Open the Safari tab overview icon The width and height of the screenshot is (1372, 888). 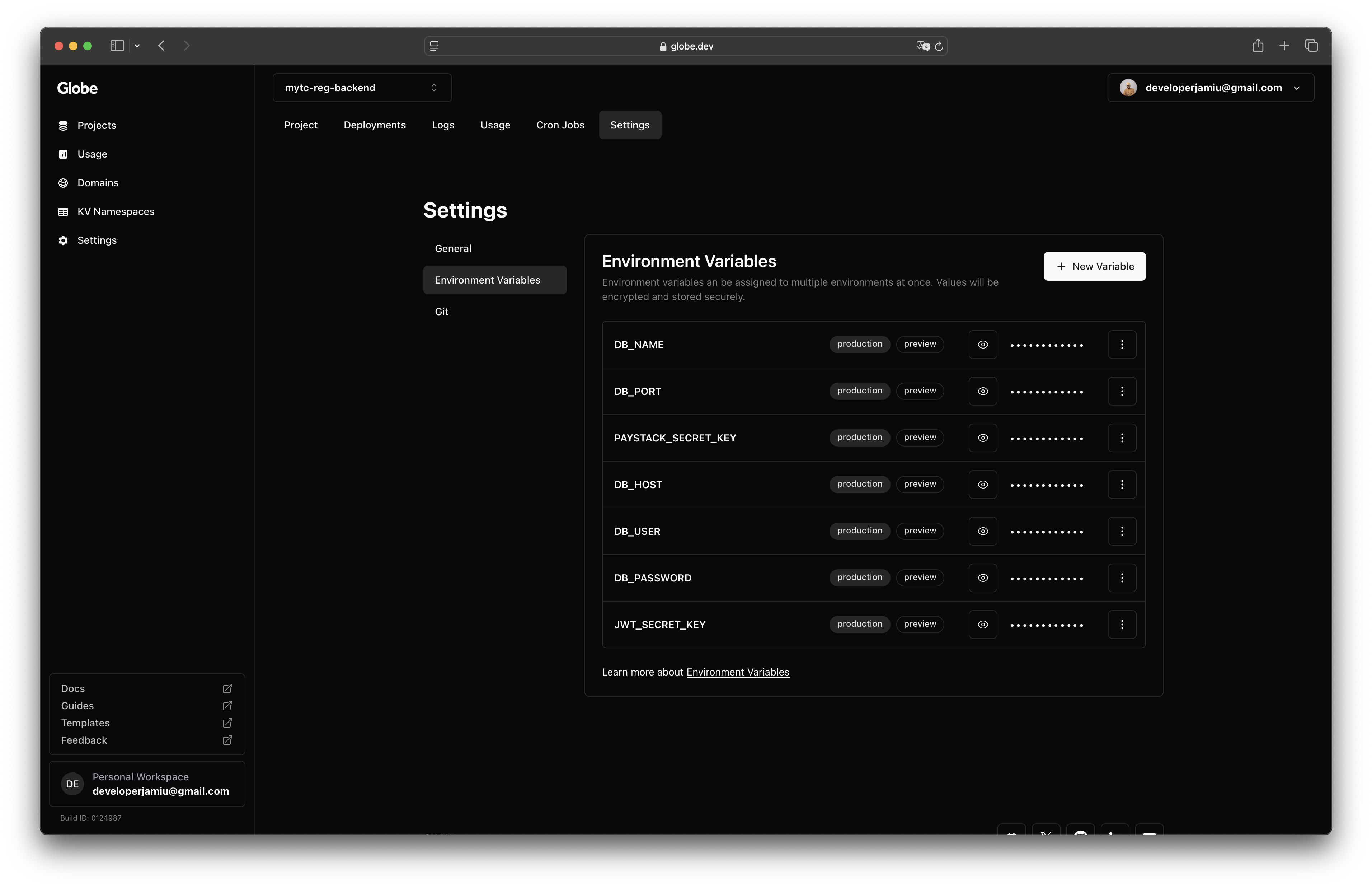(x=1311, y=46)
